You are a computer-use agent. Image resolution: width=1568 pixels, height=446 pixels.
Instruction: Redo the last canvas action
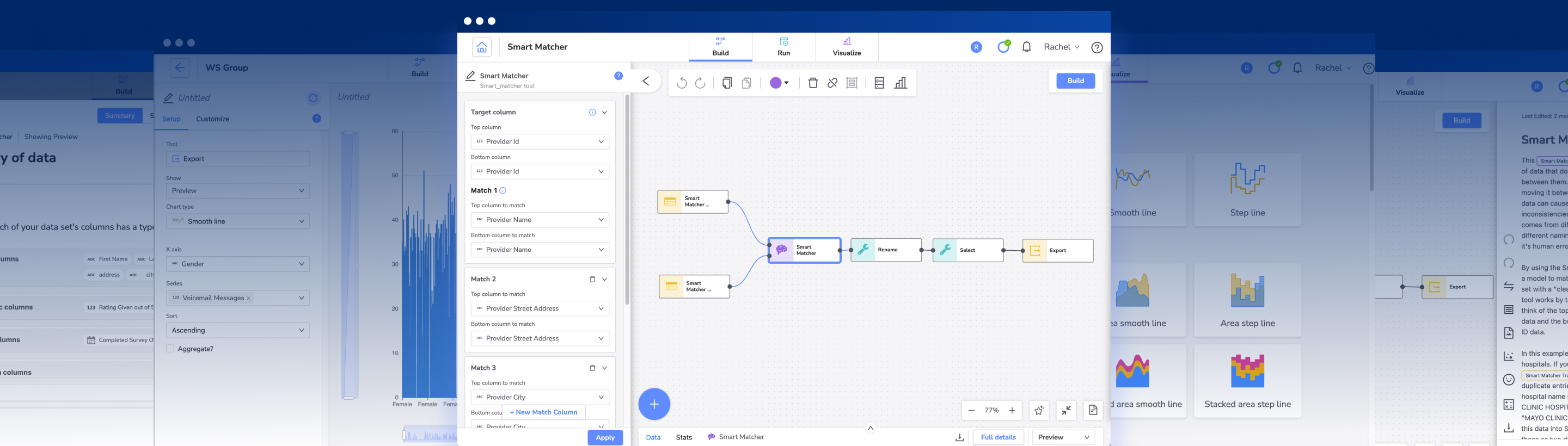point(701,83)
